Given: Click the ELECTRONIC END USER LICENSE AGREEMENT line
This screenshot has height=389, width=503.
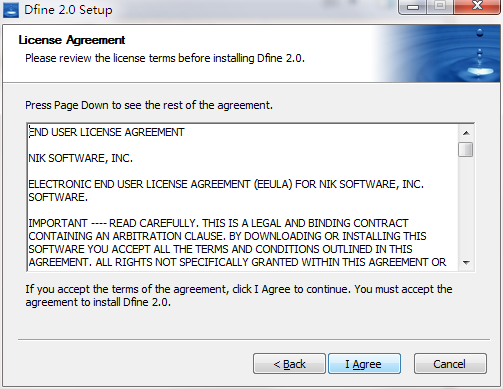Looking at the screenshot, I should [226, 191].
